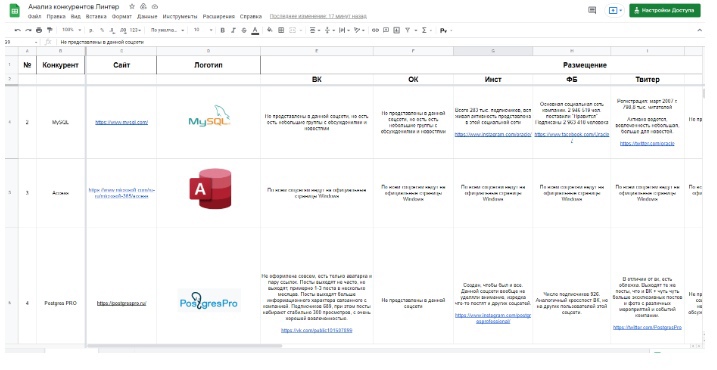Viewport: 717px width, 370px height.
Task: Click the Fill color bucket icon
Action: pos(270,30)
